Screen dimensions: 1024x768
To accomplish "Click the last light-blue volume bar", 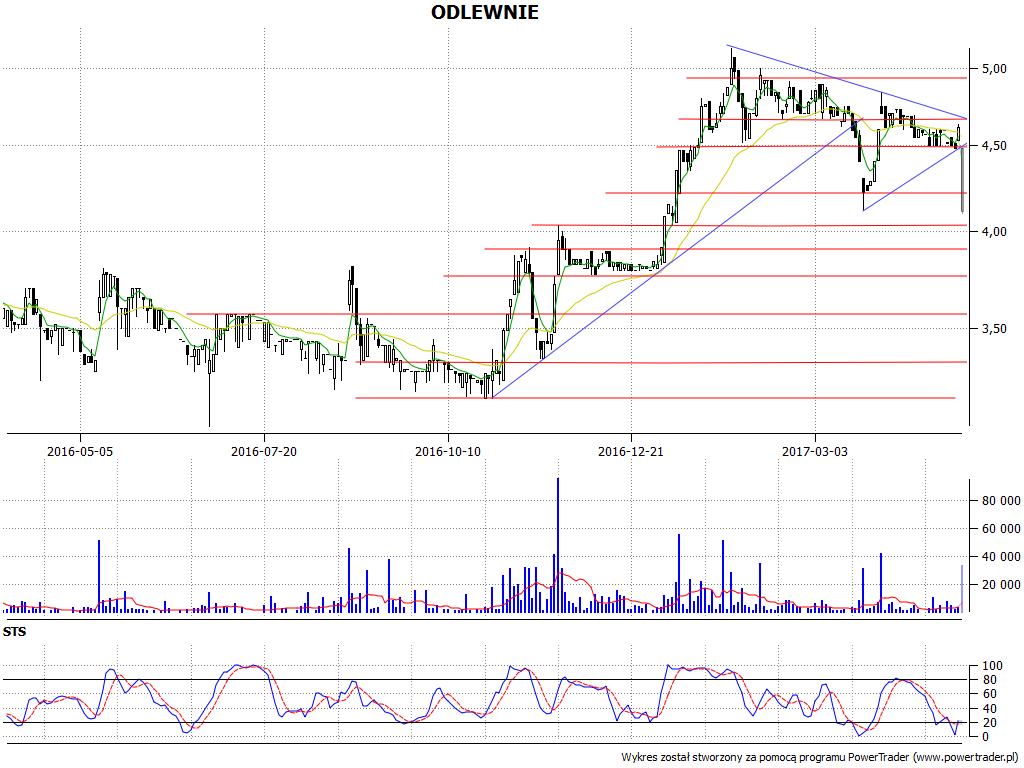I will [962, 588].
